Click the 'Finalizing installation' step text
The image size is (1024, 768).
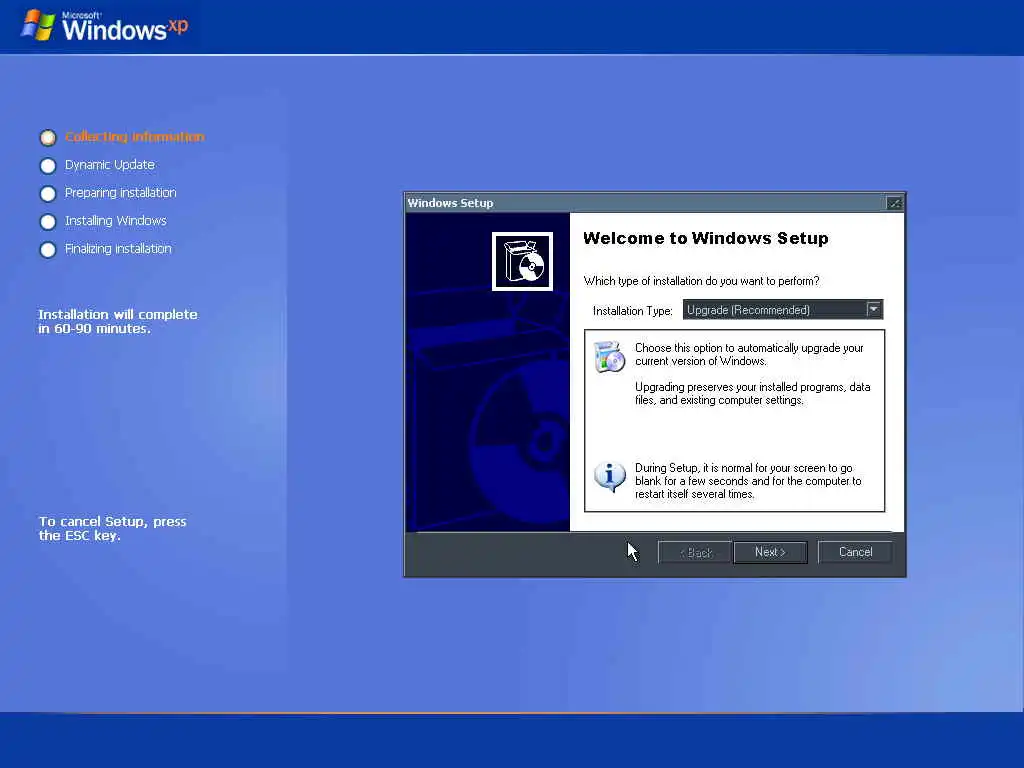click(118, 249)
